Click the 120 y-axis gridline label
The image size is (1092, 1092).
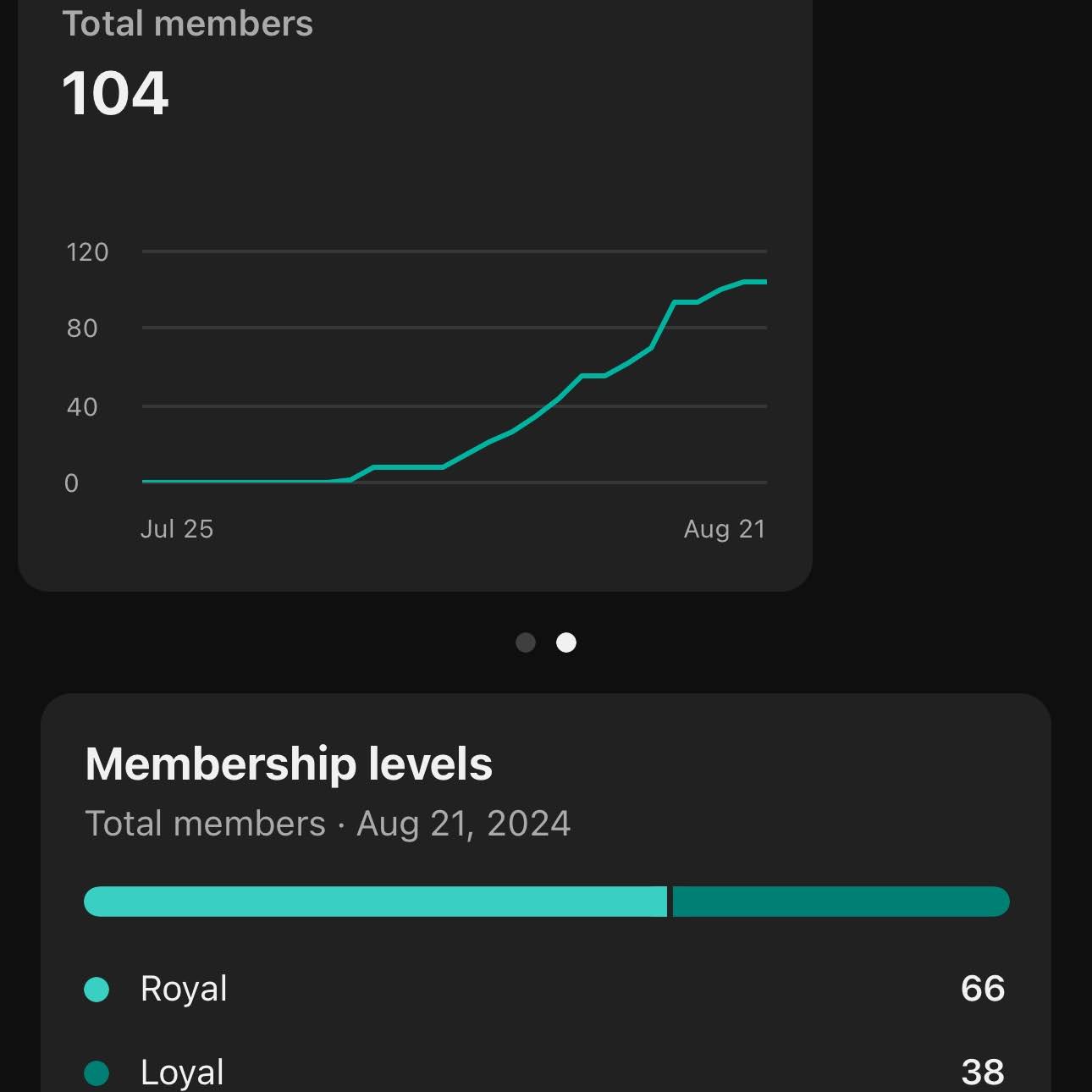click(x=87, y=252)
